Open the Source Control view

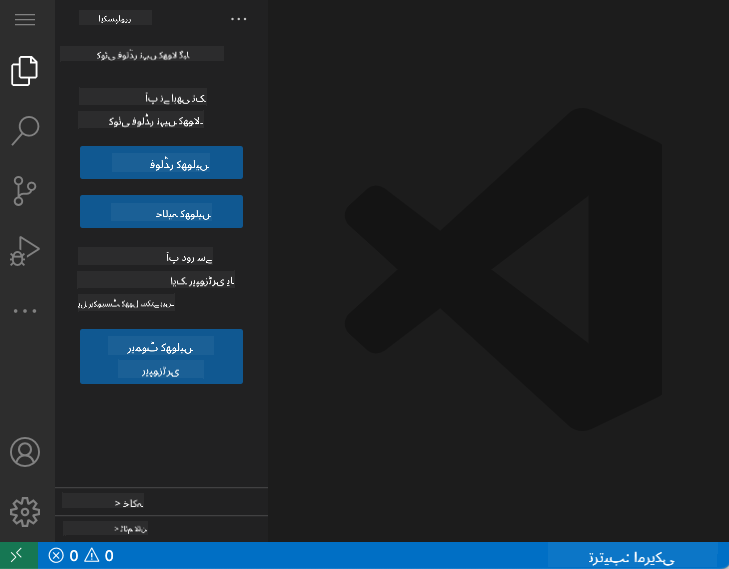pos(25,190)
